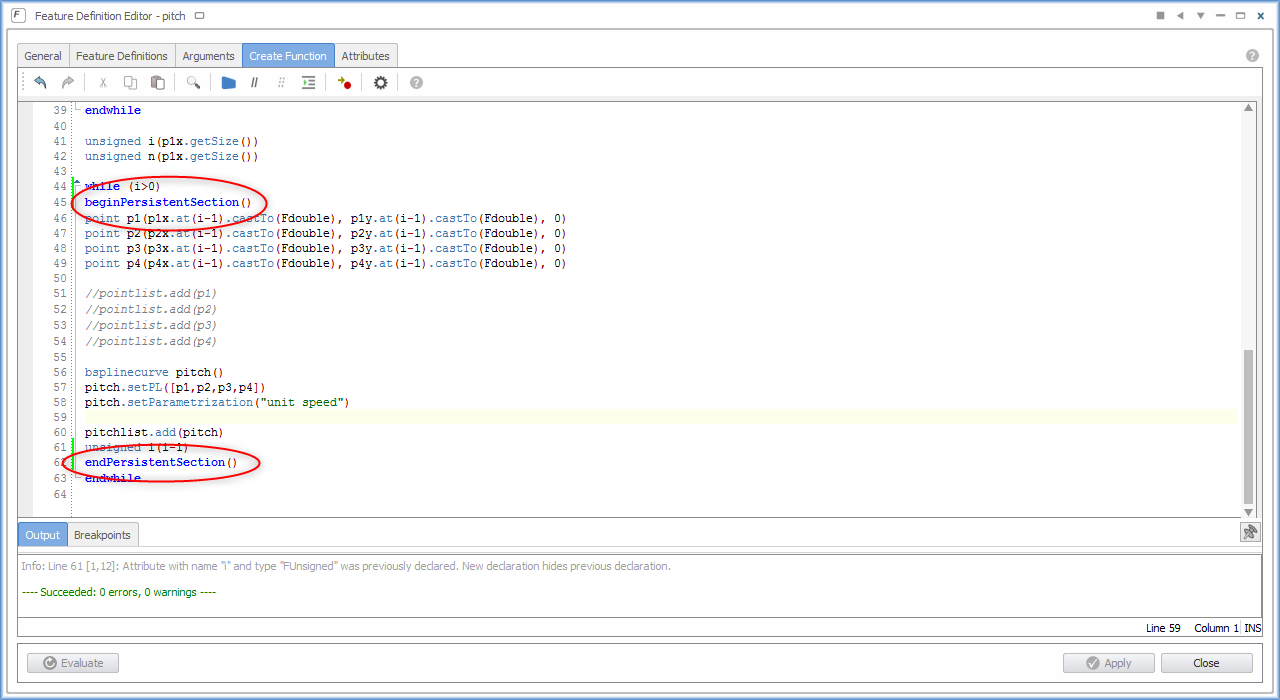
Task: Toggle the gutter marker beside line 45
Action: pos(72,202)
